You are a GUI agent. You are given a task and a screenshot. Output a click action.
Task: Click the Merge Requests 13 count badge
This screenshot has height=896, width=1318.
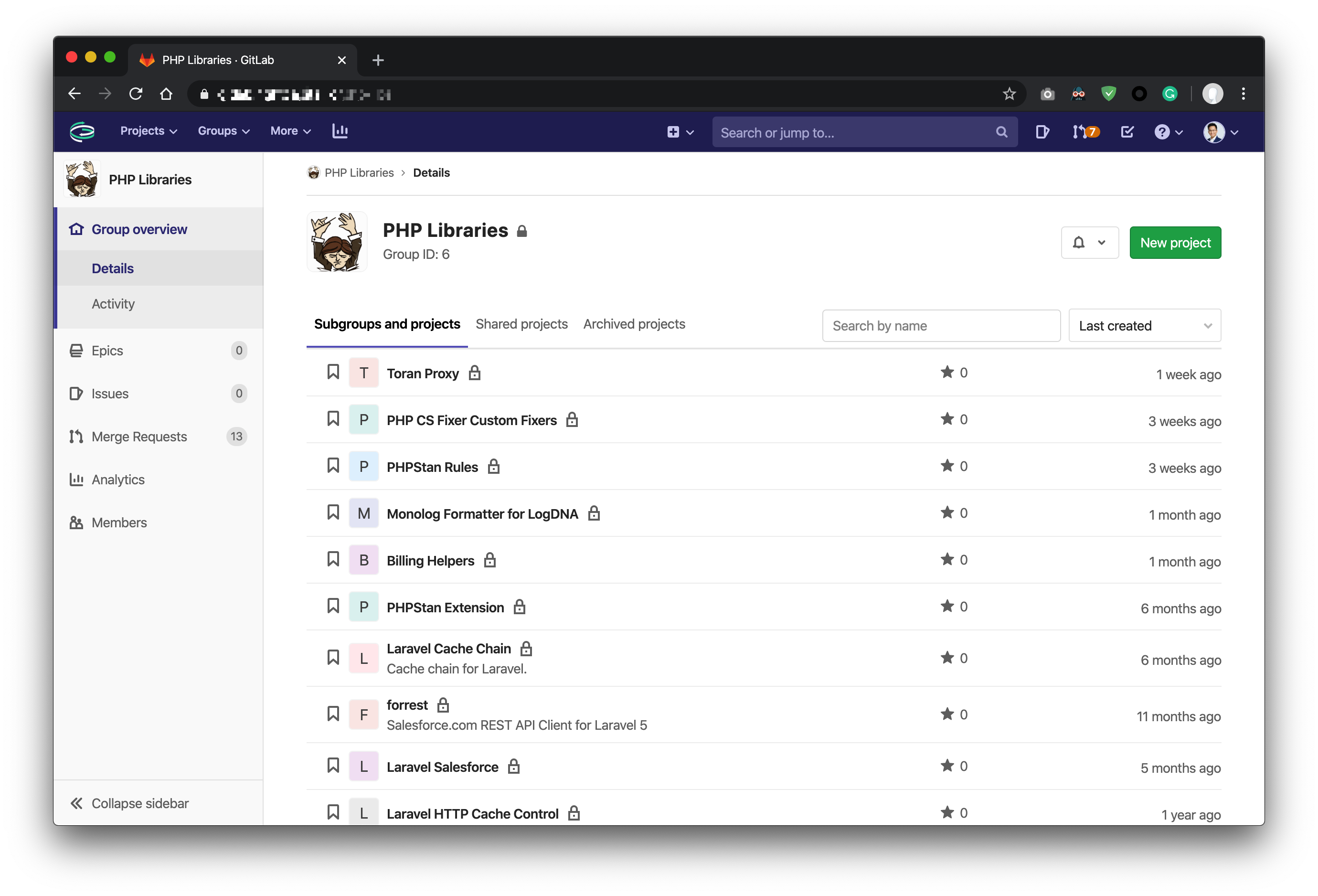point(236,437)
